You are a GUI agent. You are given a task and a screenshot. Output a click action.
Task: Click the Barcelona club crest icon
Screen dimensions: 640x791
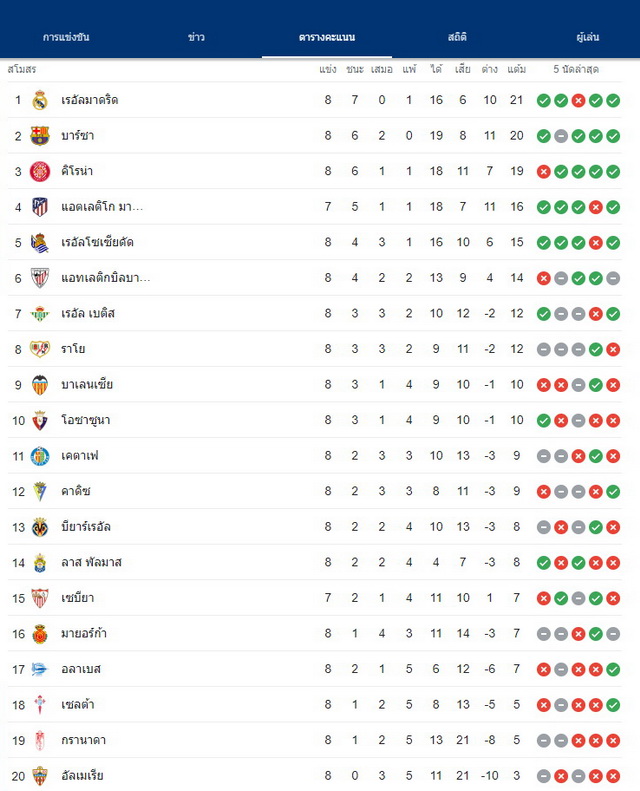[40, 136]
